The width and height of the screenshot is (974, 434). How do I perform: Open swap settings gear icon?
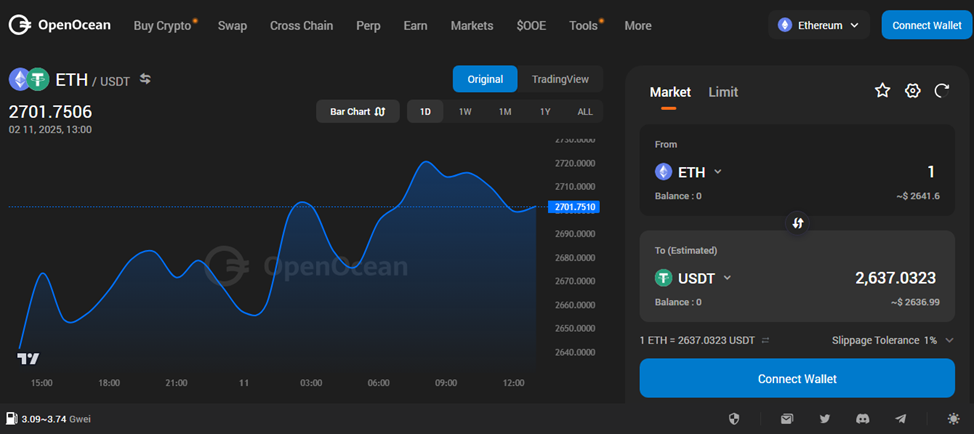[x=912, y=91]
